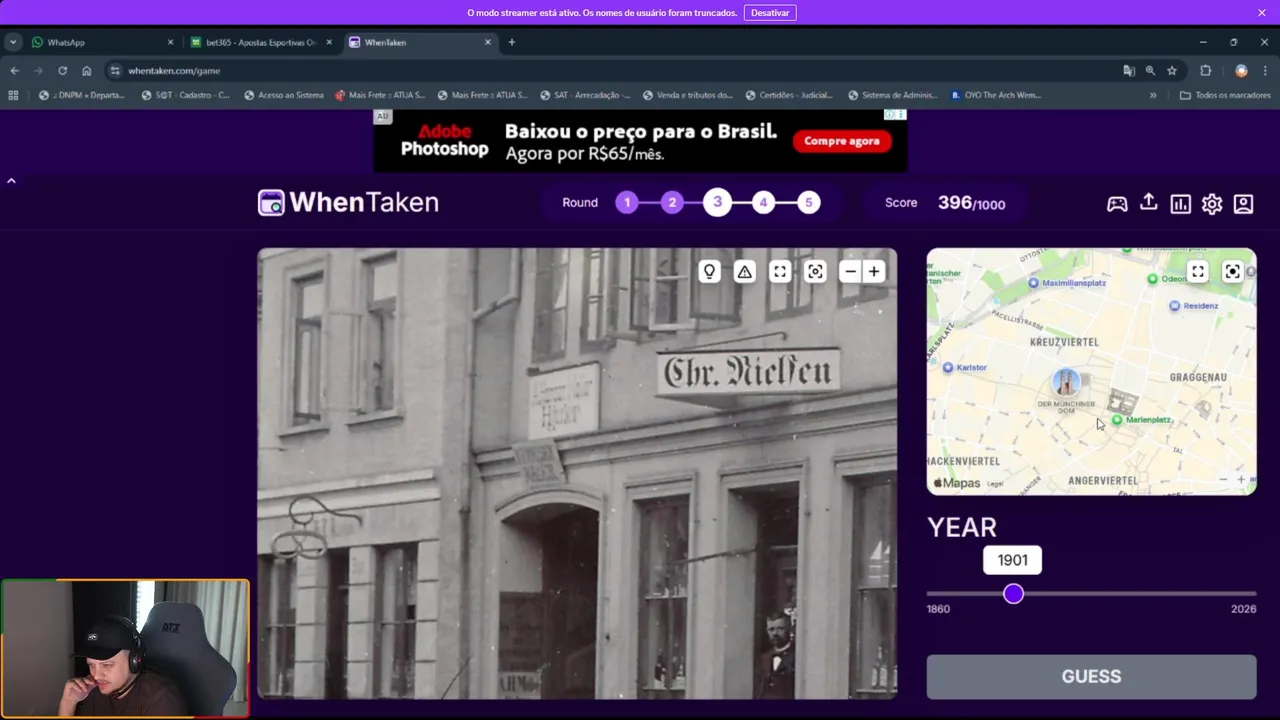
Task: Open the user profile icon
Action: click(1243, 203)
